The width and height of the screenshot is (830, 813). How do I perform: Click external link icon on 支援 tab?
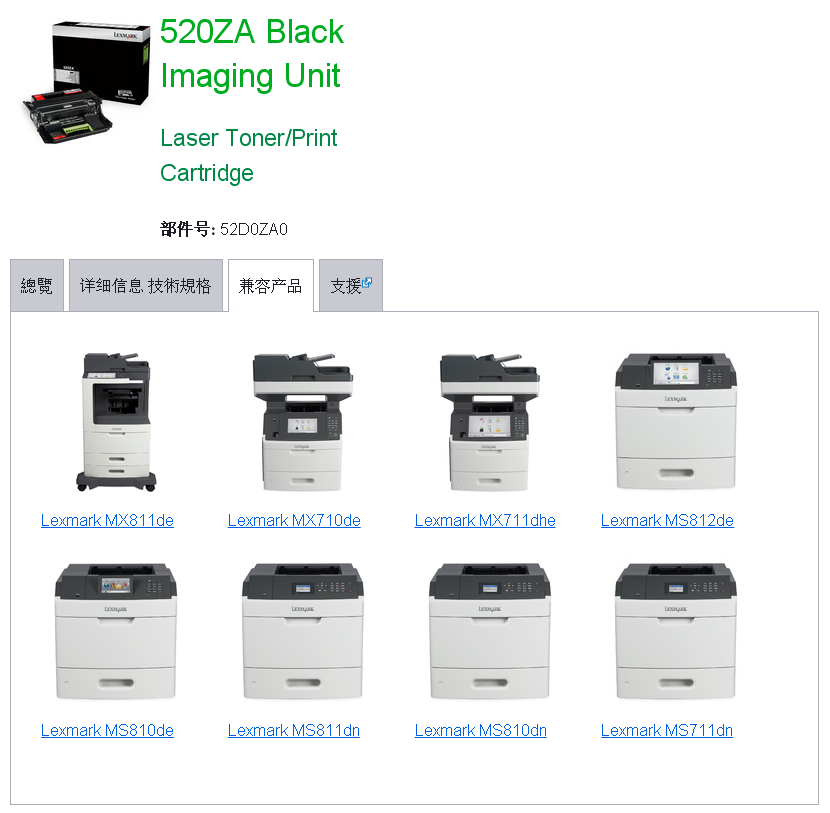coord(367,282)
